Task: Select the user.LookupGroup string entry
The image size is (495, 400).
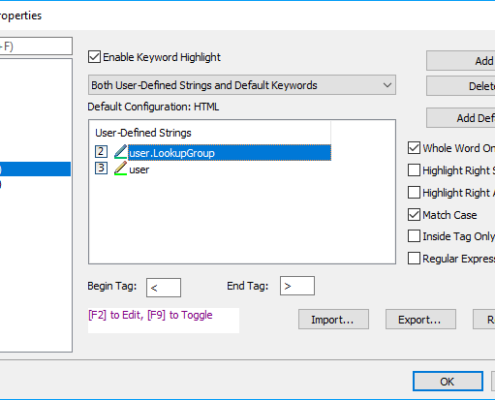Action: click(230, 153)
